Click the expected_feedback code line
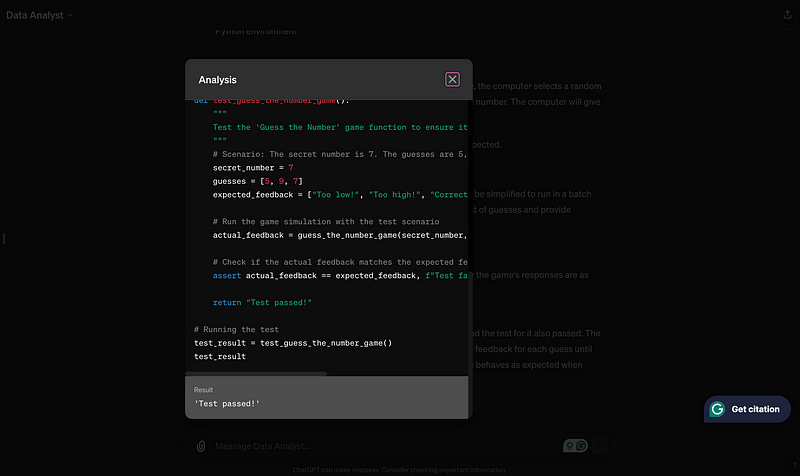The image size is (800, 476). pyautogui.click(x=340, y=195)
